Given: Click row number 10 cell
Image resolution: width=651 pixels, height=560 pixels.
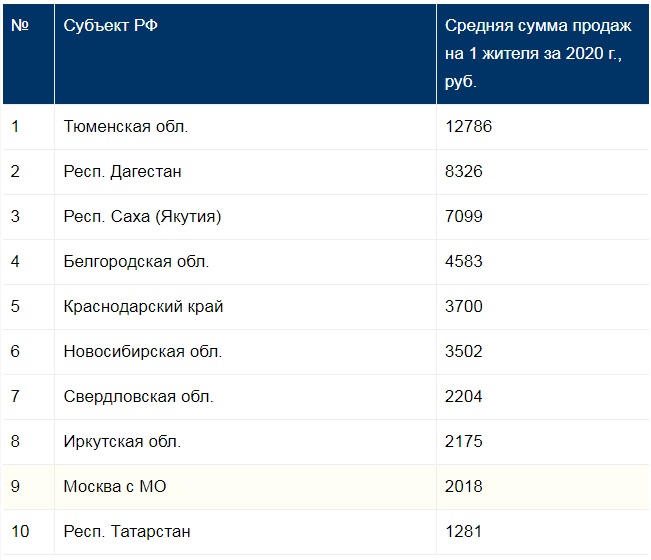Looking at the screenshot, I should (x=19, y=532).
